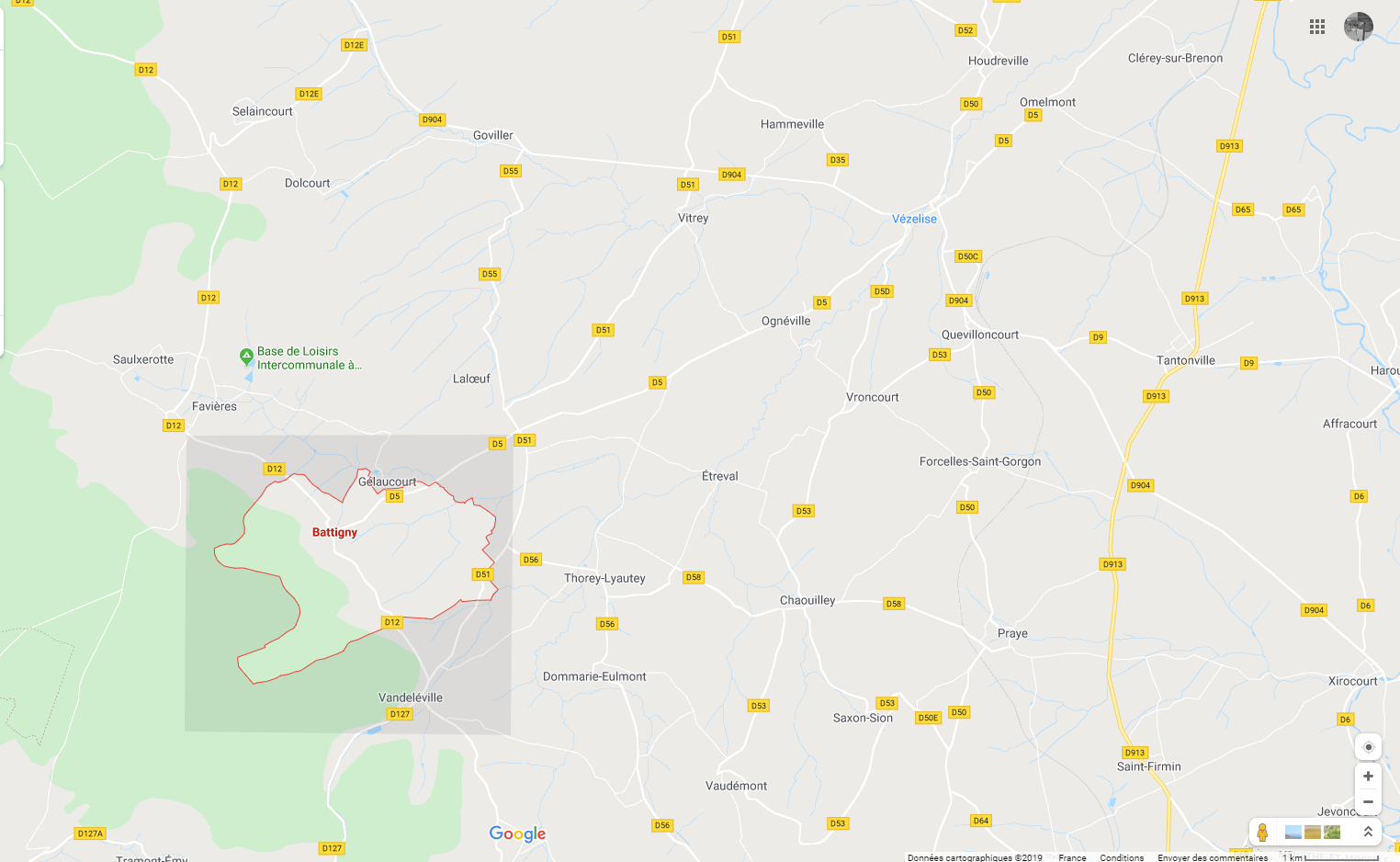Viewport: 1400px width, 862px height.
Task: Click the Base de Loisirs green marker
Action: pyautogui.click(x=246, y=355)
